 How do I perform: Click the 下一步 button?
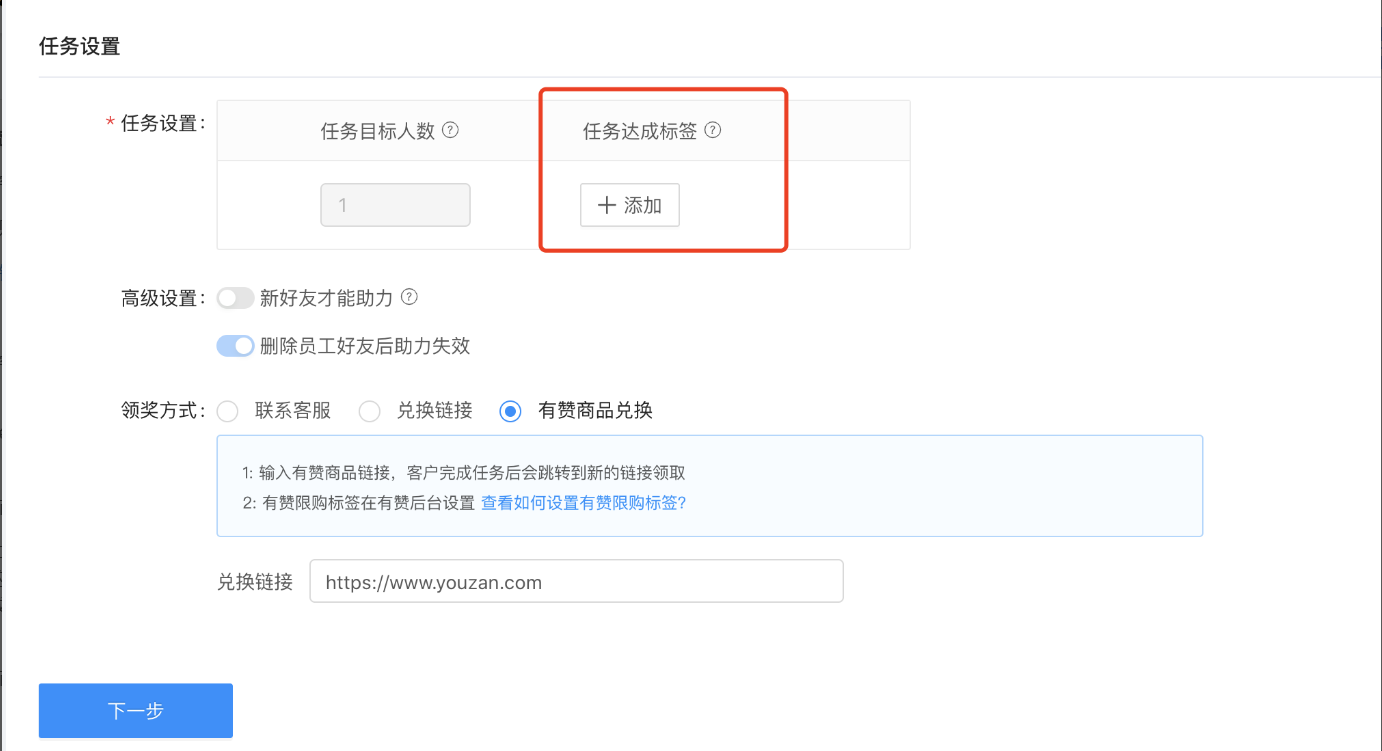click(x=136, y=711)
